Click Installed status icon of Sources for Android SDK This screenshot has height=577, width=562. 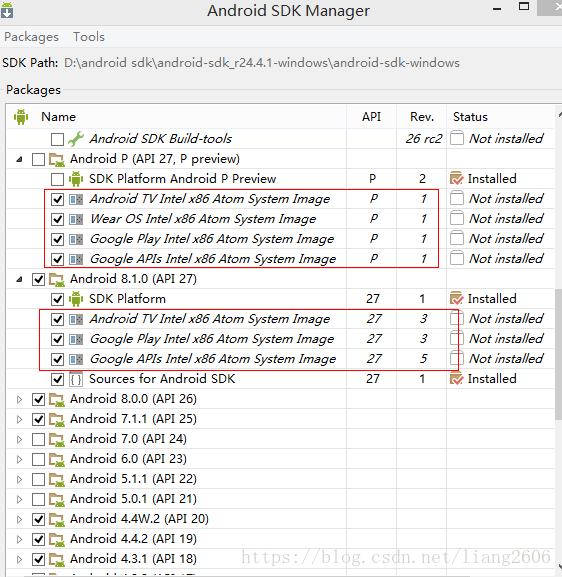457,379
